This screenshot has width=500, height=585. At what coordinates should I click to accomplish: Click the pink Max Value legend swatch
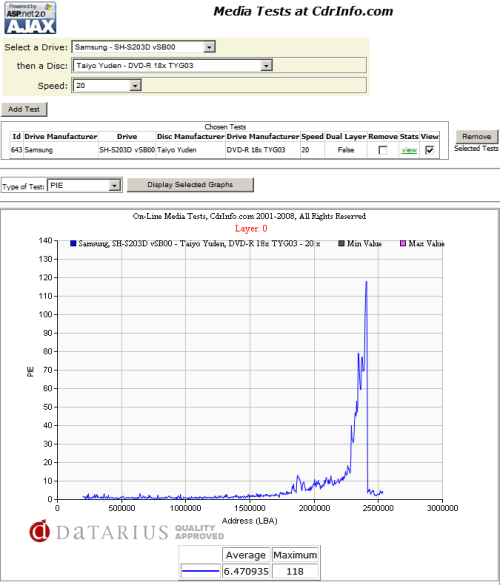click(403, 243)
